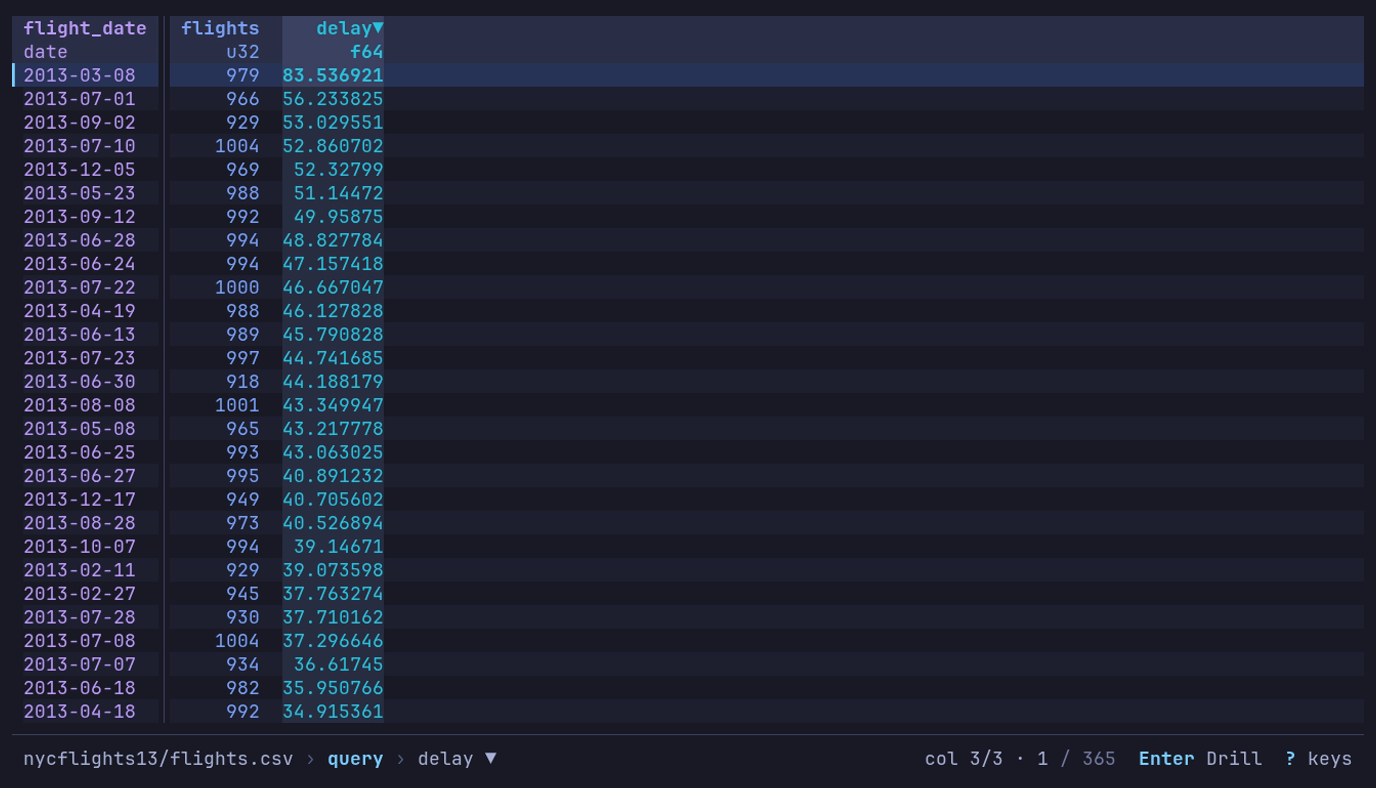The height and width of the screenshot is (788, 1376).
Task: Select date cell 2013-07-01
Action: (79, 99)
